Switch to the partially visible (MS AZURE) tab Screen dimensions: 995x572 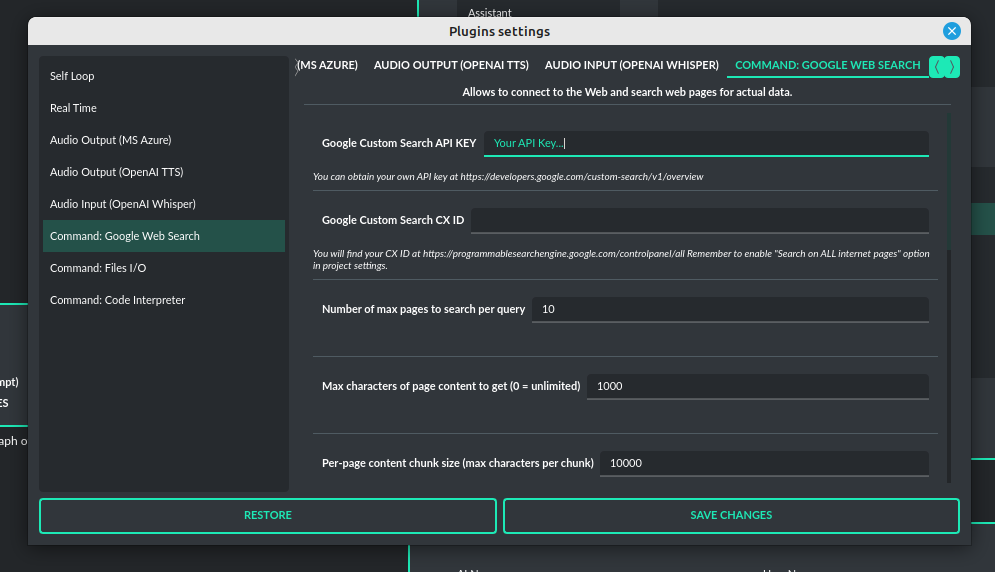click(x=328, y=65)
